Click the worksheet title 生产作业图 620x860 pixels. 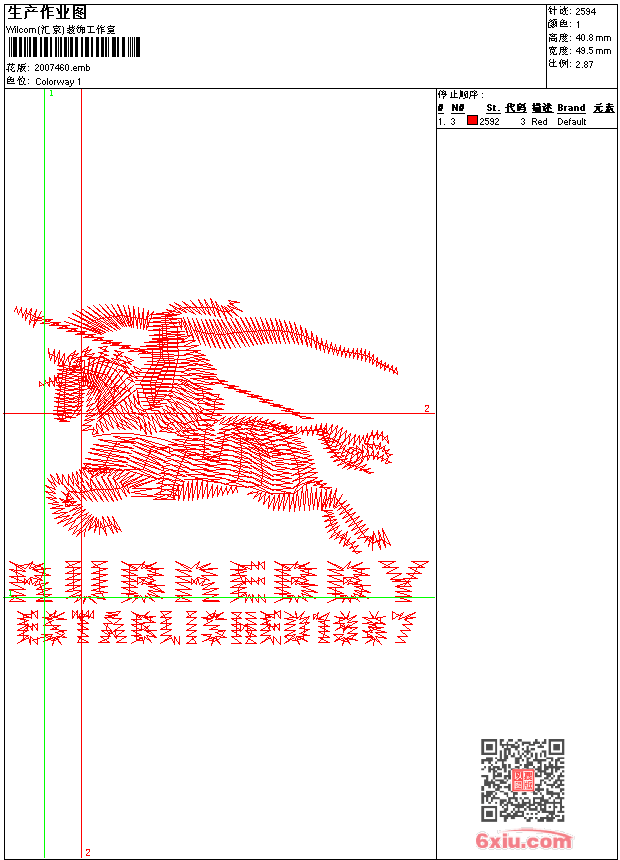pos(47,13)
